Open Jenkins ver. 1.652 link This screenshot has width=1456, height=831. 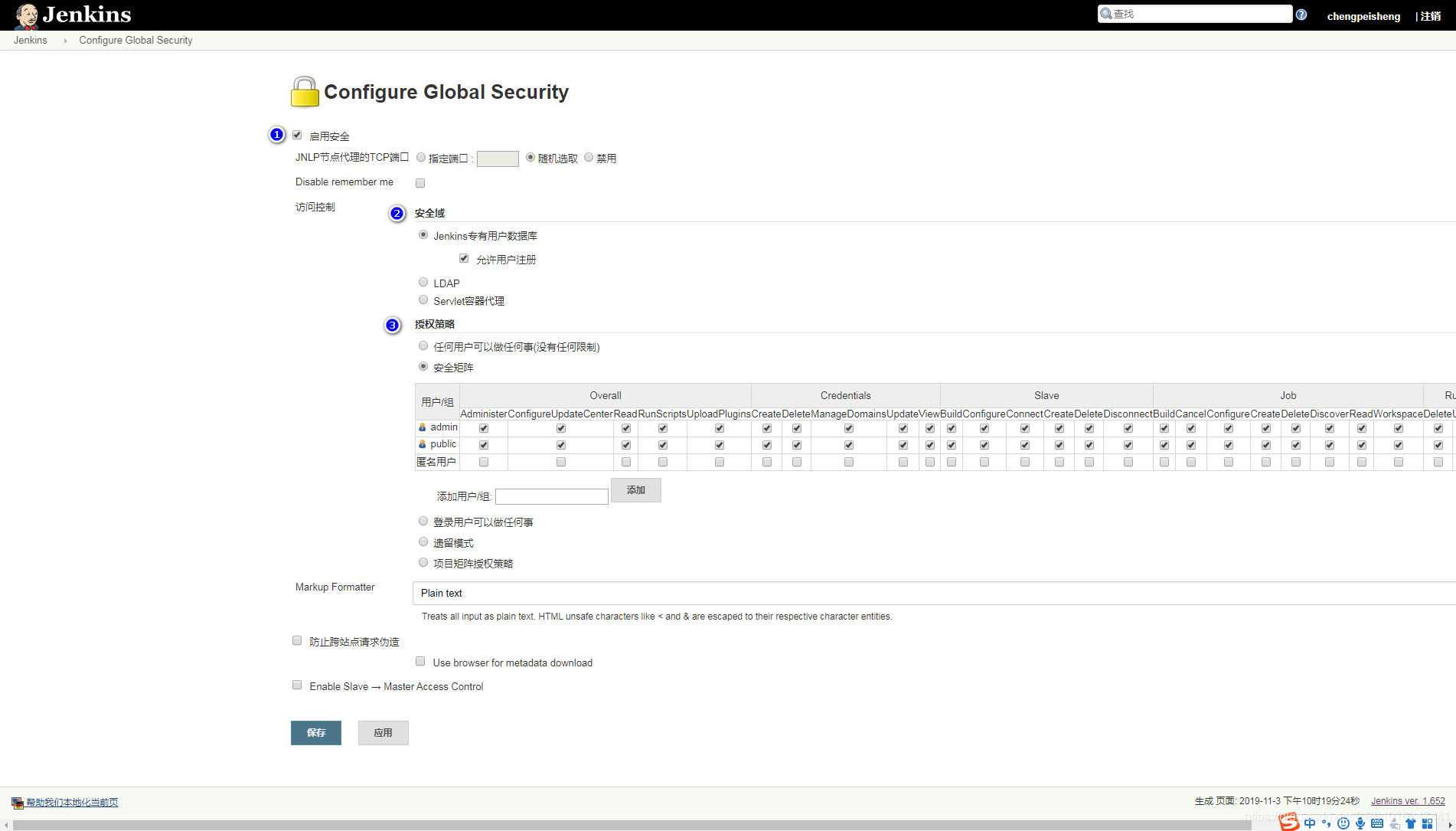1408,801
